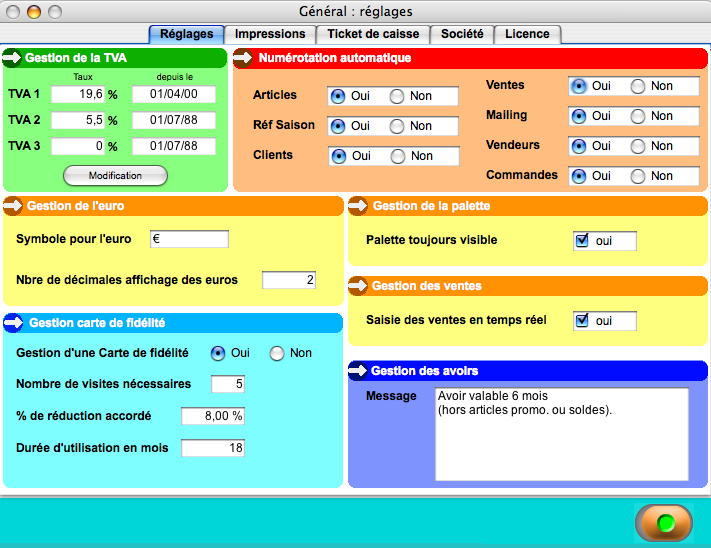Viewport: 711px width, 548px height.
Task: Click the green round validate button
Action: [665, 523]
